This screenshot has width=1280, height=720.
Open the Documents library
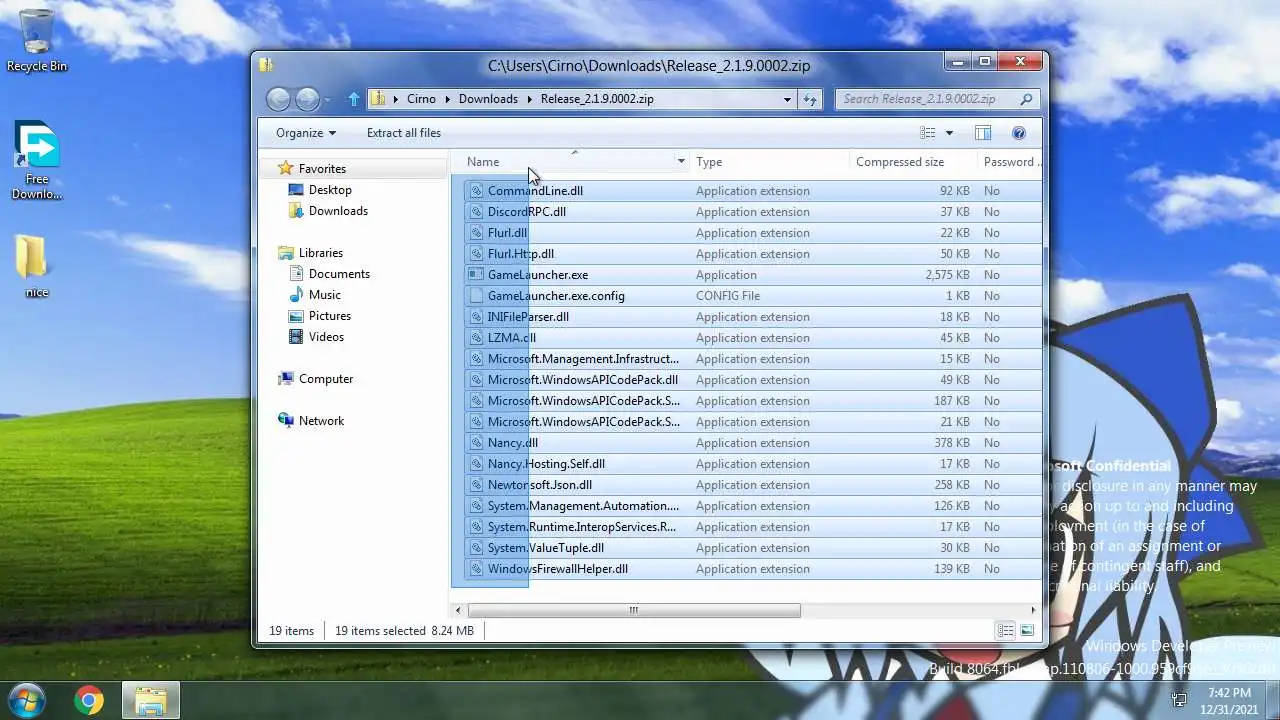[x=339, y=274]
